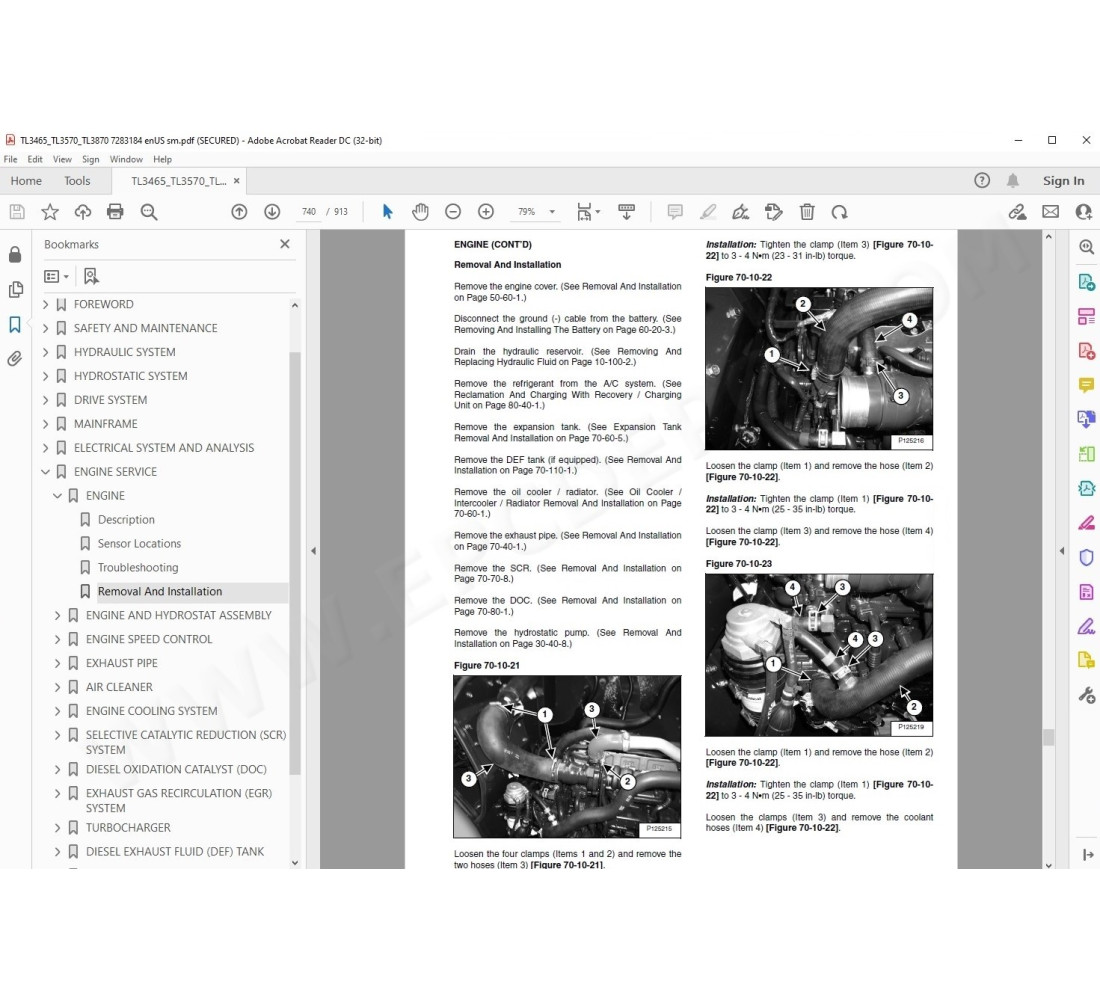Delete with the trash can icon
Image resolution: width=1100 pixels, height=1000 pixels.
807,212
